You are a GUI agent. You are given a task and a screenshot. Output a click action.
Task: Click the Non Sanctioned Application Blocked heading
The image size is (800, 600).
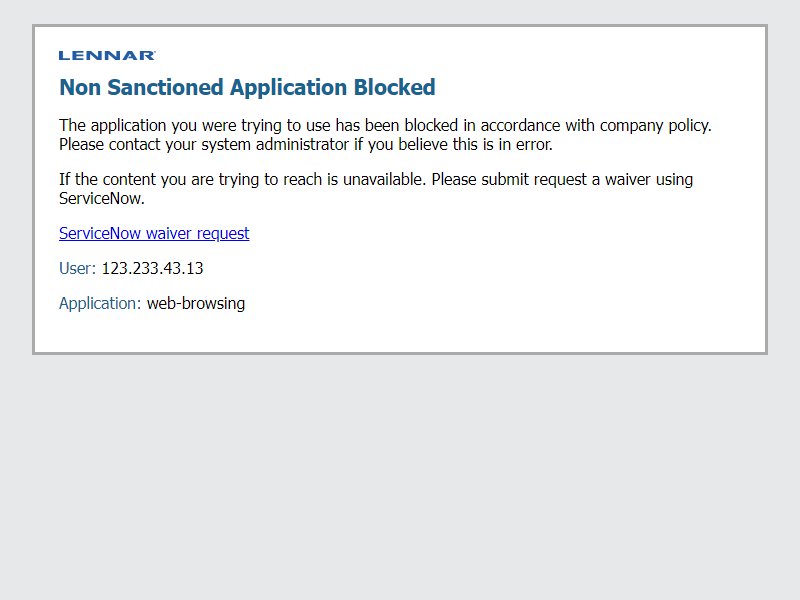[247, 87]
